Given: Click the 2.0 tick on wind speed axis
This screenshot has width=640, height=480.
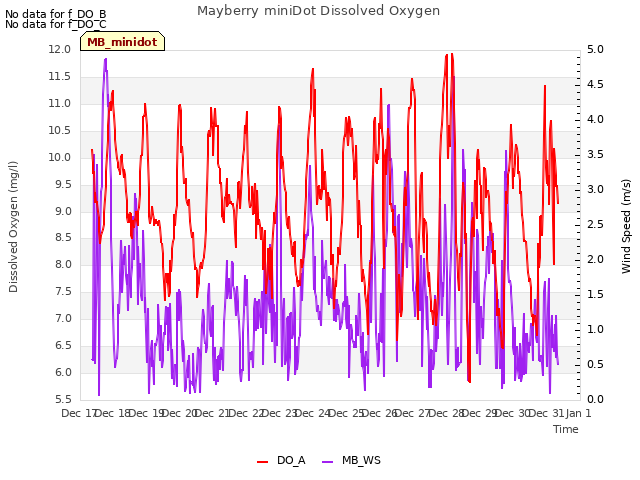Looking at the screenshot, I should 595,260.
